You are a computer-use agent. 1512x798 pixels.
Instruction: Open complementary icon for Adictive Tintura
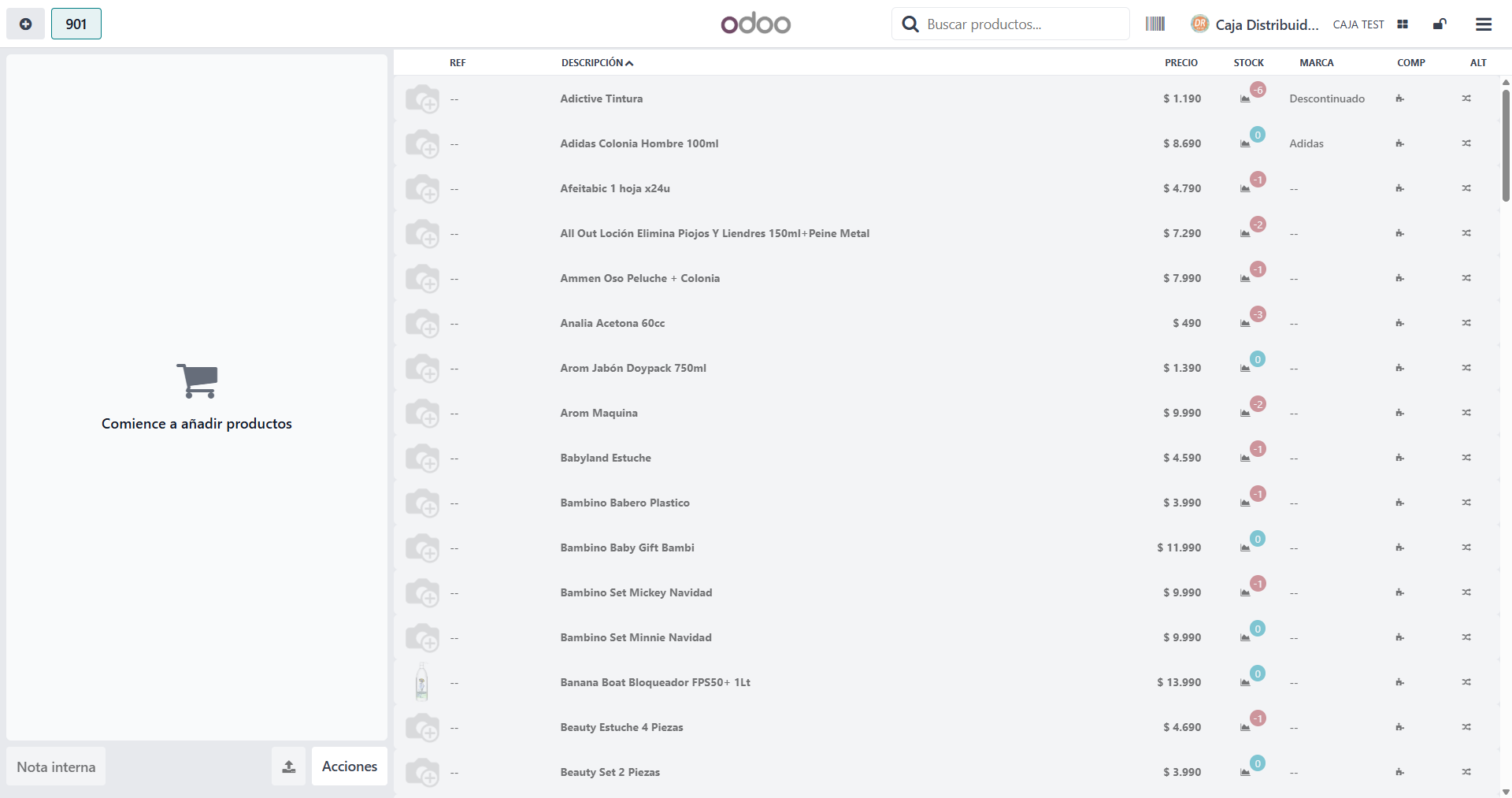(x=1399, y=98)
